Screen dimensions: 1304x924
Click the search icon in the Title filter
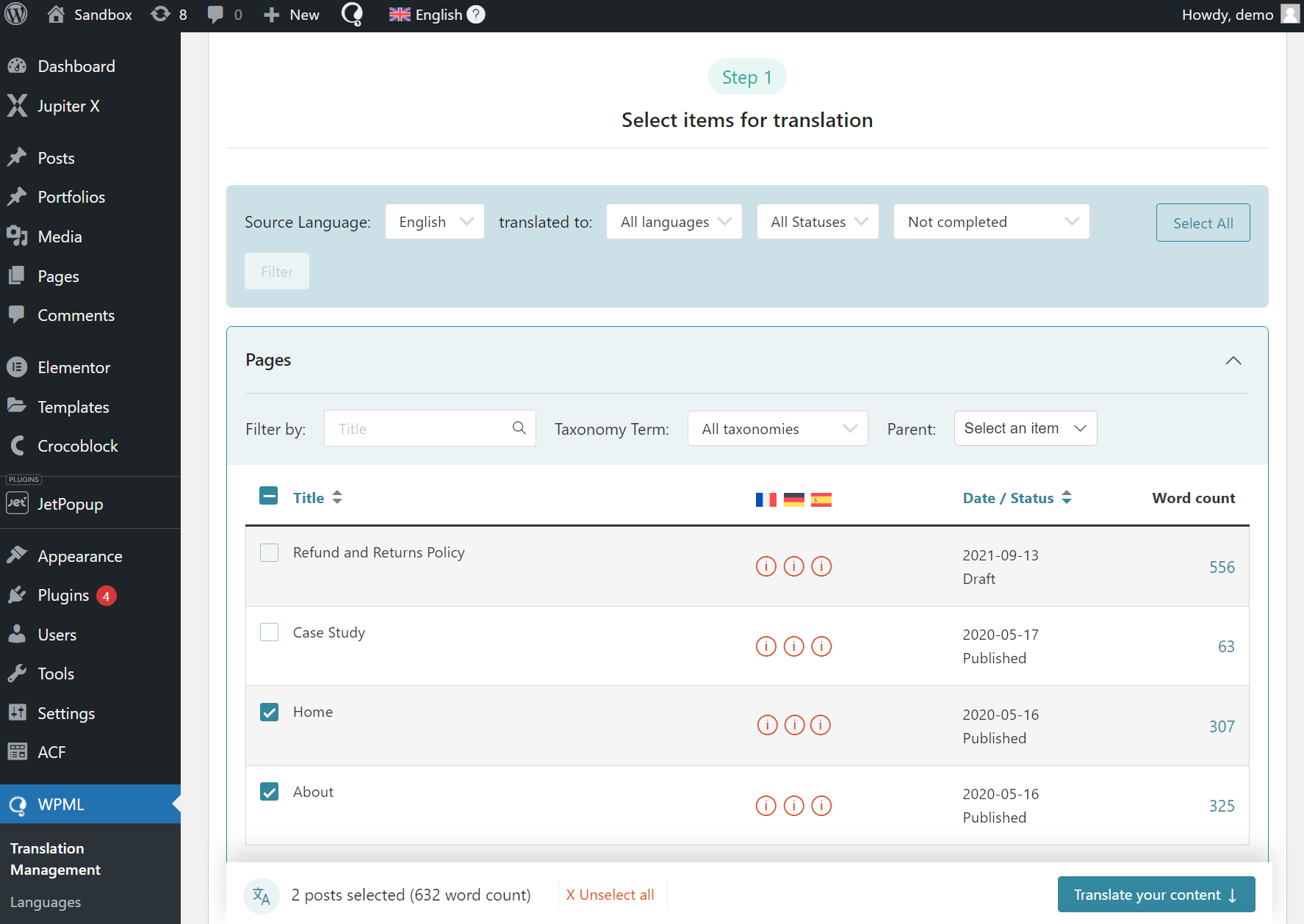[519, 428]
